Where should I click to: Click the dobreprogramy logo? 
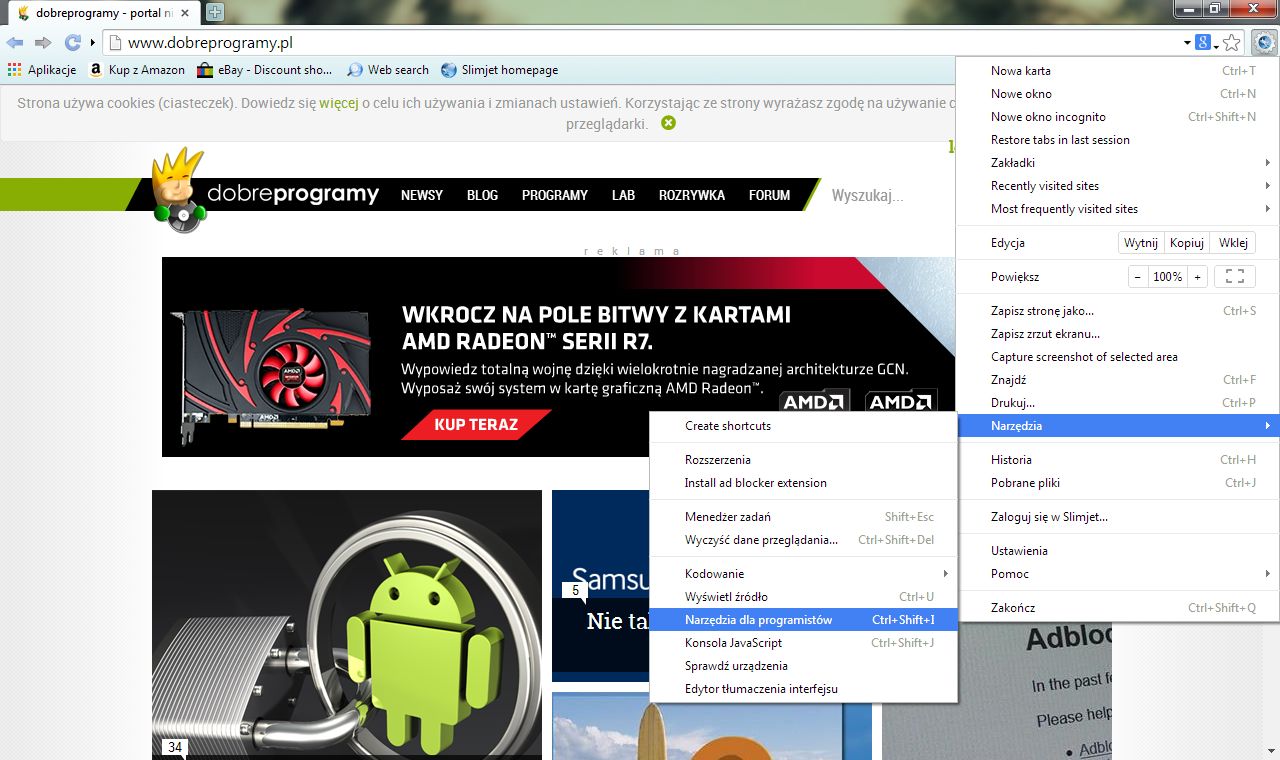tap(268, 192)
